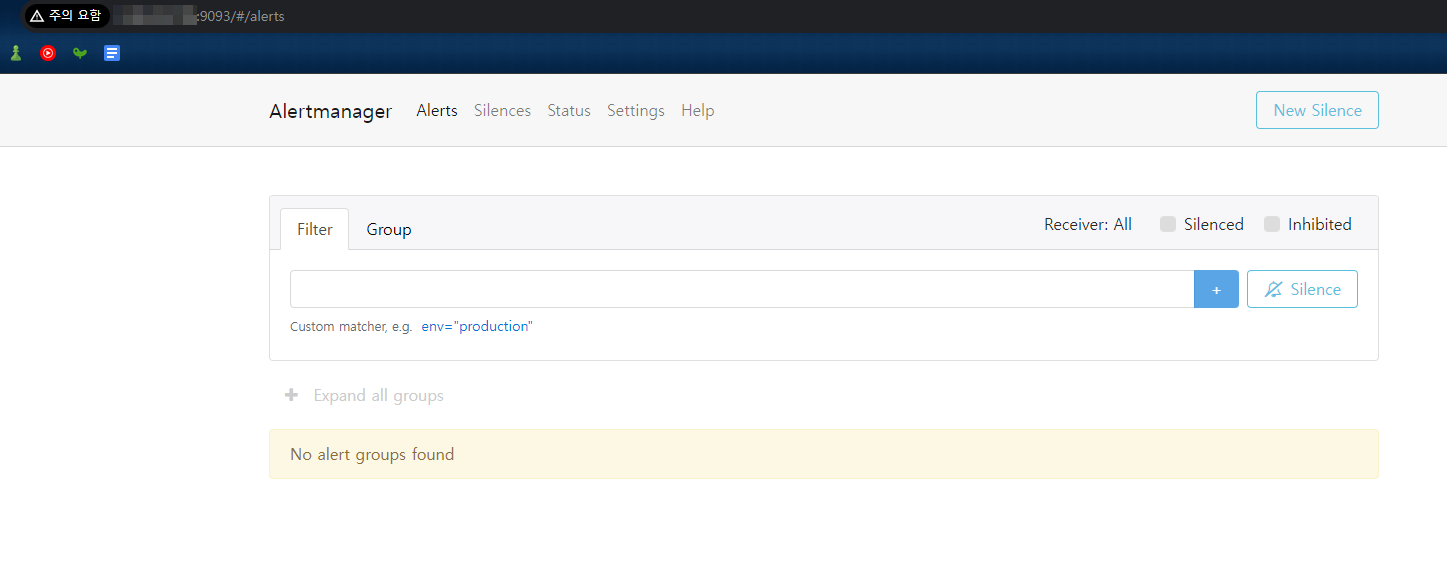
Task: Open the Receiver: All selector
Action: [x=1088, y=224]
